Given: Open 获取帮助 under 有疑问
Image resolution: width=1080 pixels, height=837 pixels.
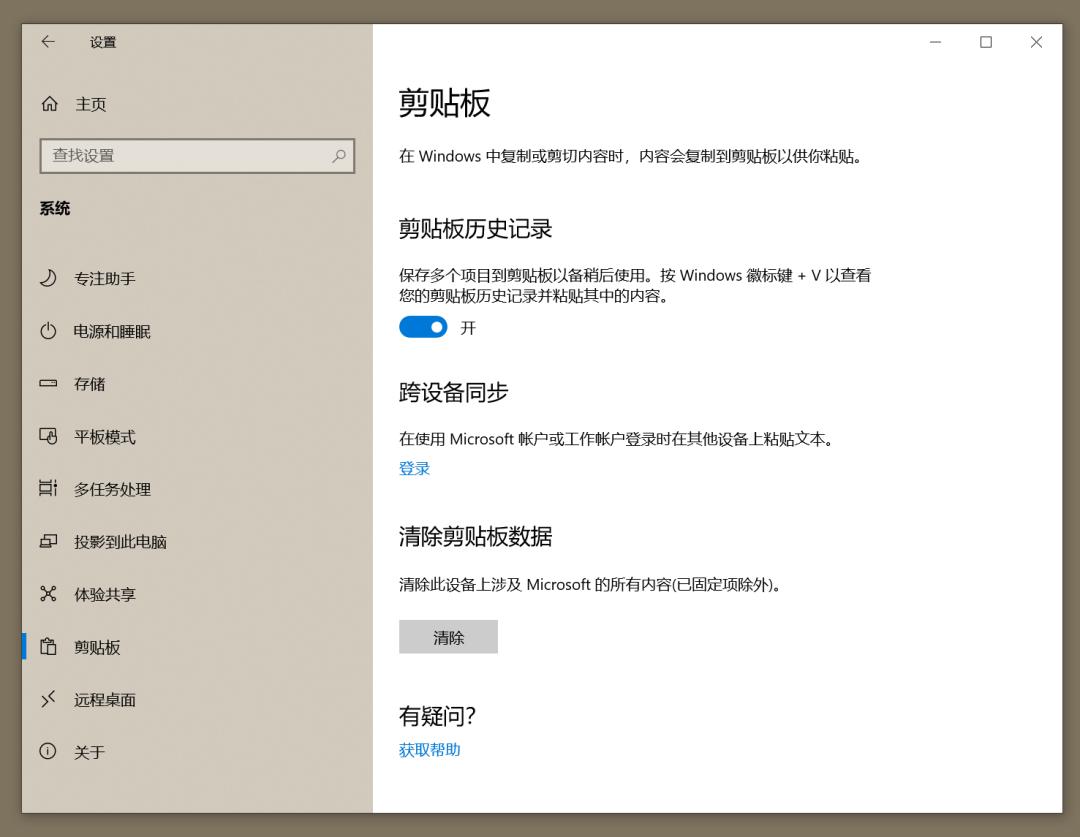Looking at the screenshot, I should click(428, 749).
